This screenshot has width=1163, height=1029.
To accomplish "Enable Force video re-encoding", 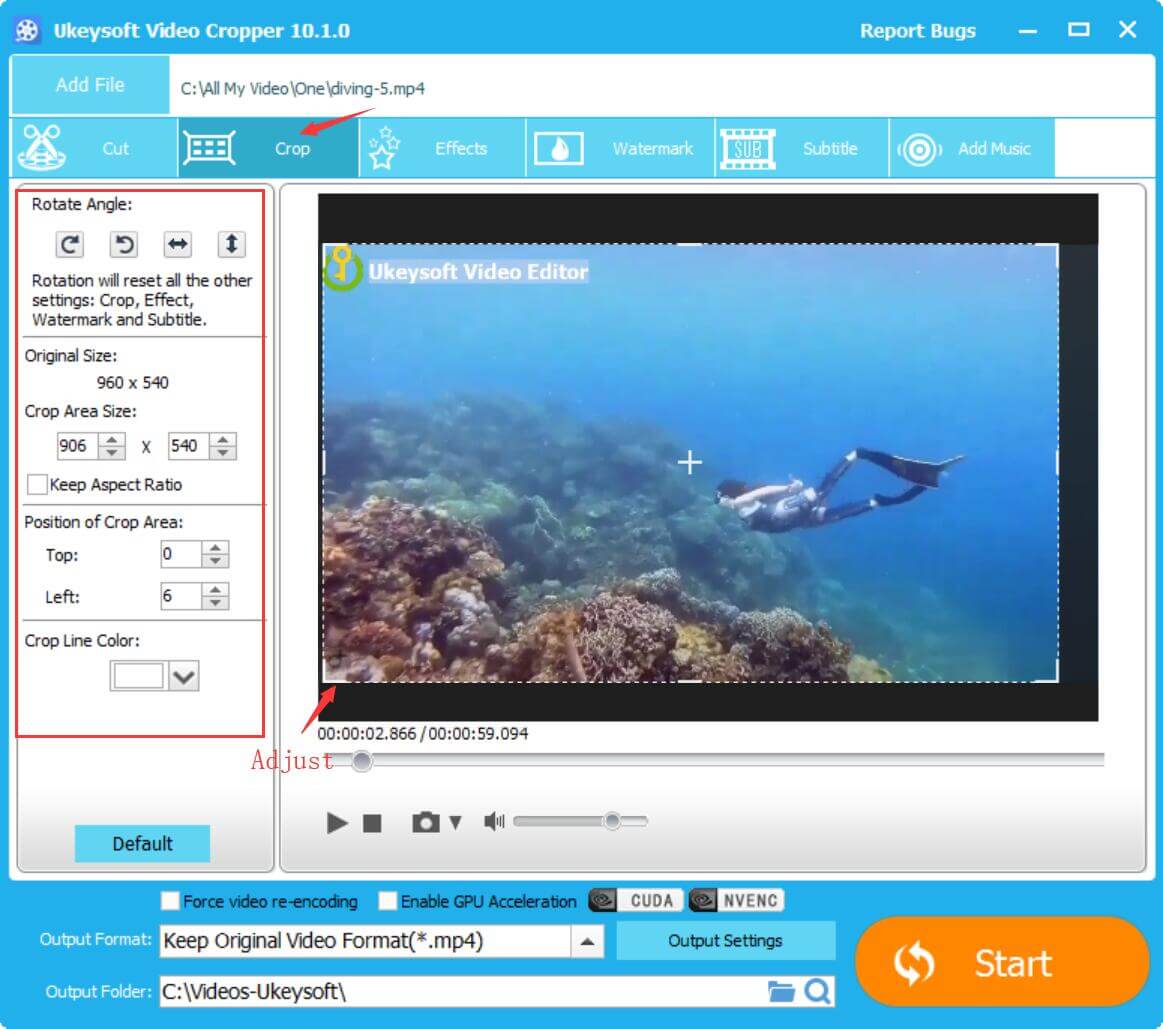I will click(170, 901).
